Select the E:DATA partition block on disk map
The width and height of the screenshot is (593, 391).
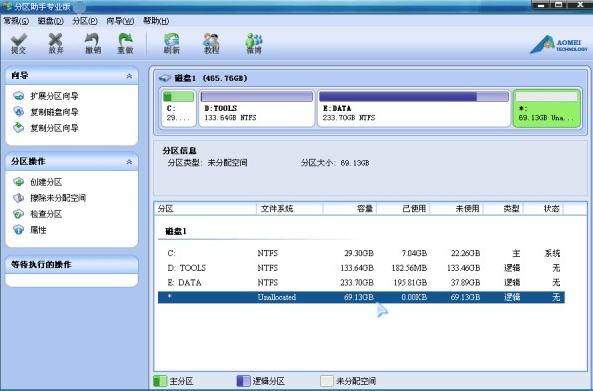pyautogui.click(x=414, y=108)
